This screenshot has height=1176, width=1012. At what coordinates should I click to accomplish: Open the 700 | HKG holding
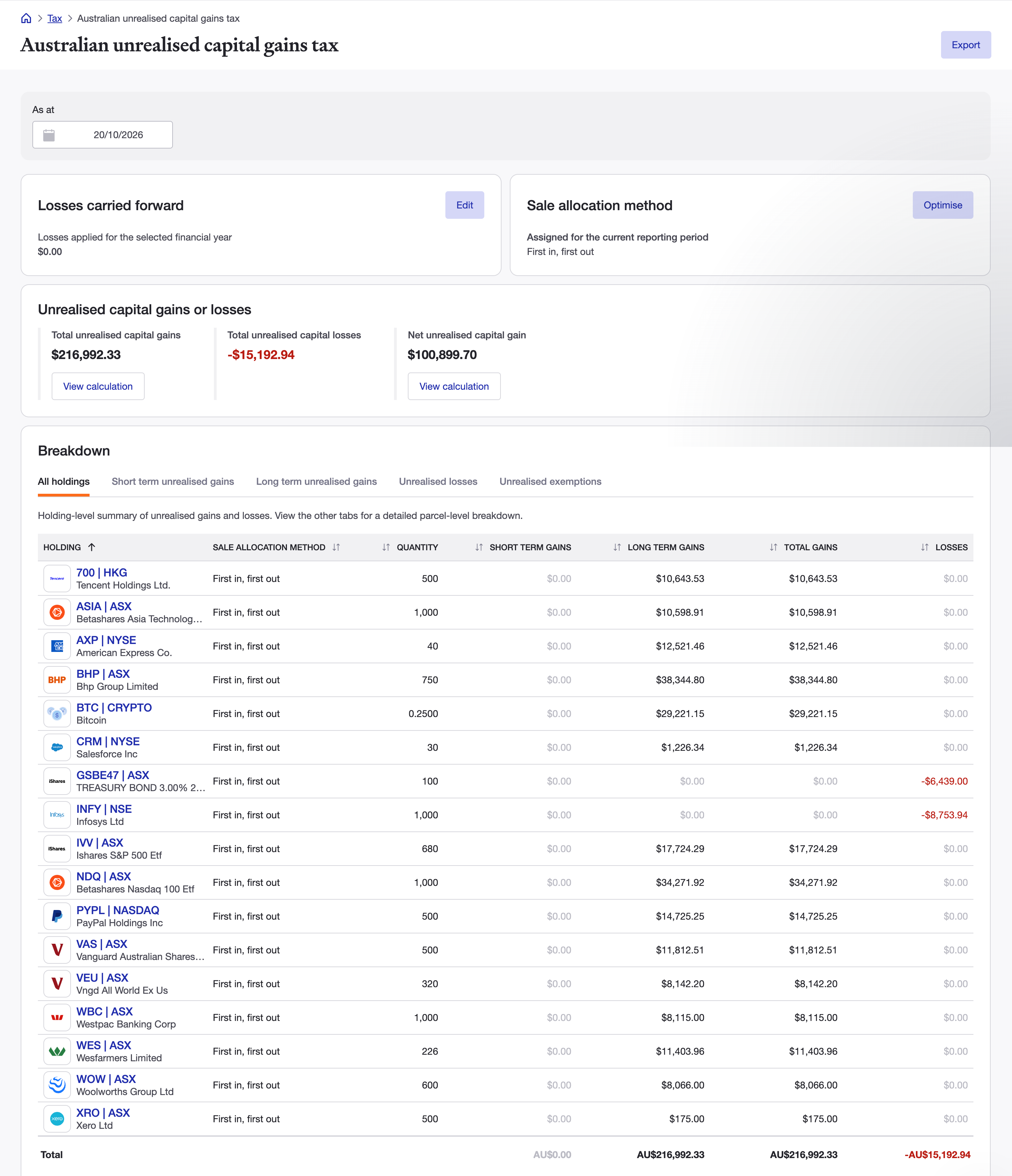coord(102,572)
